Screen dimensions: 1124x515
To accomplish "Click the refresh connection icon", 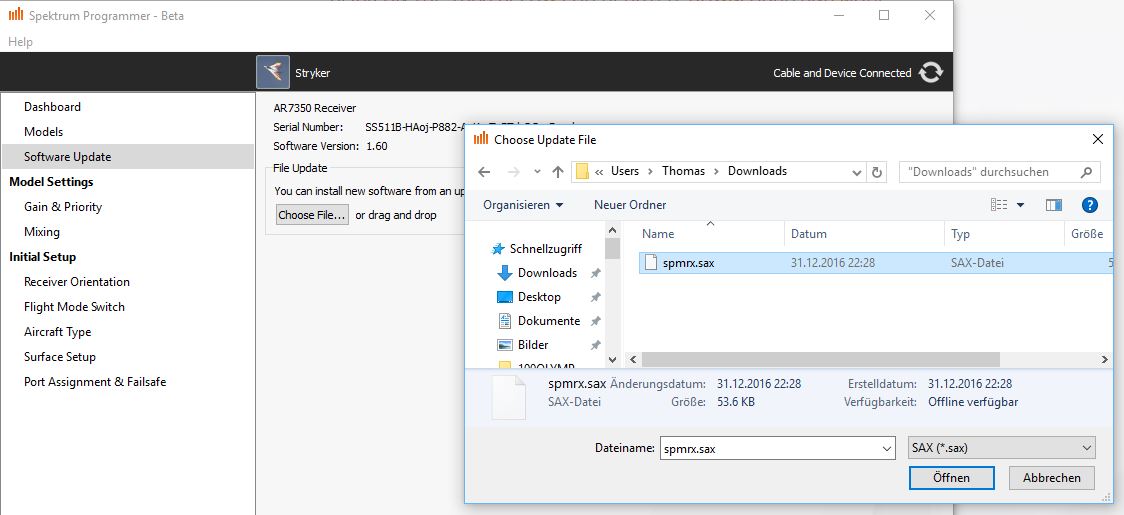I will point(930,72).
